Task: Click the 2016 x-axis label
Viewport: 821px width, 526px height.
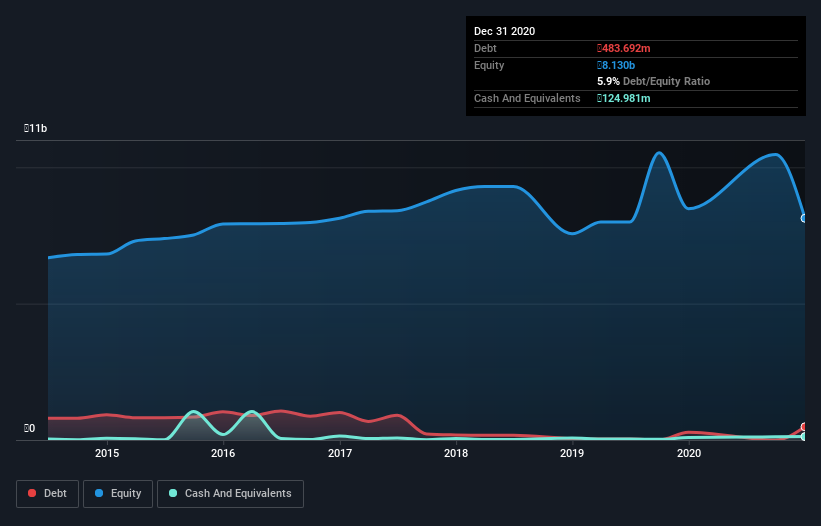Action: pyautogui.click(x=223, y=453)
